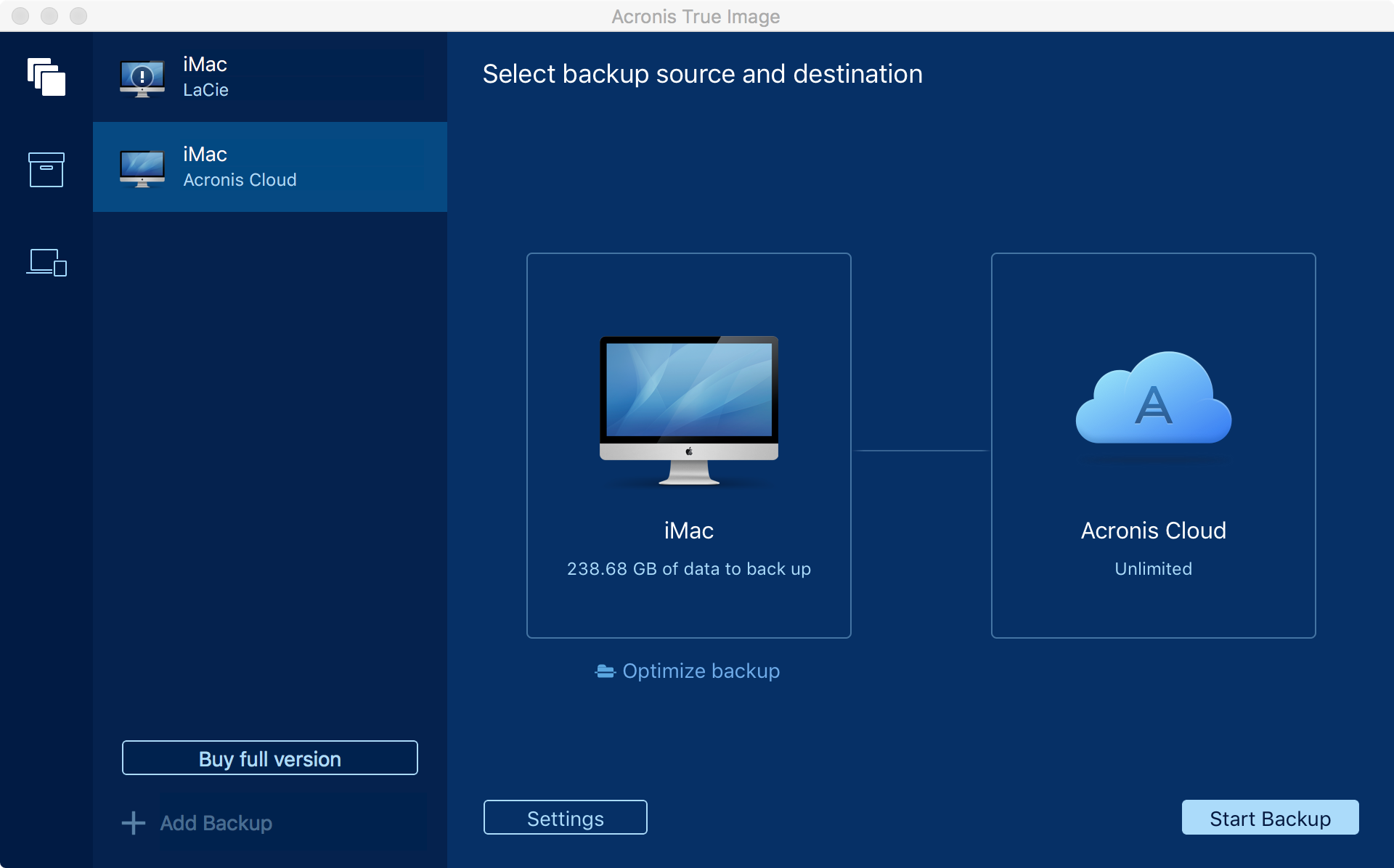Click Buy full version button

click(269, 758)
